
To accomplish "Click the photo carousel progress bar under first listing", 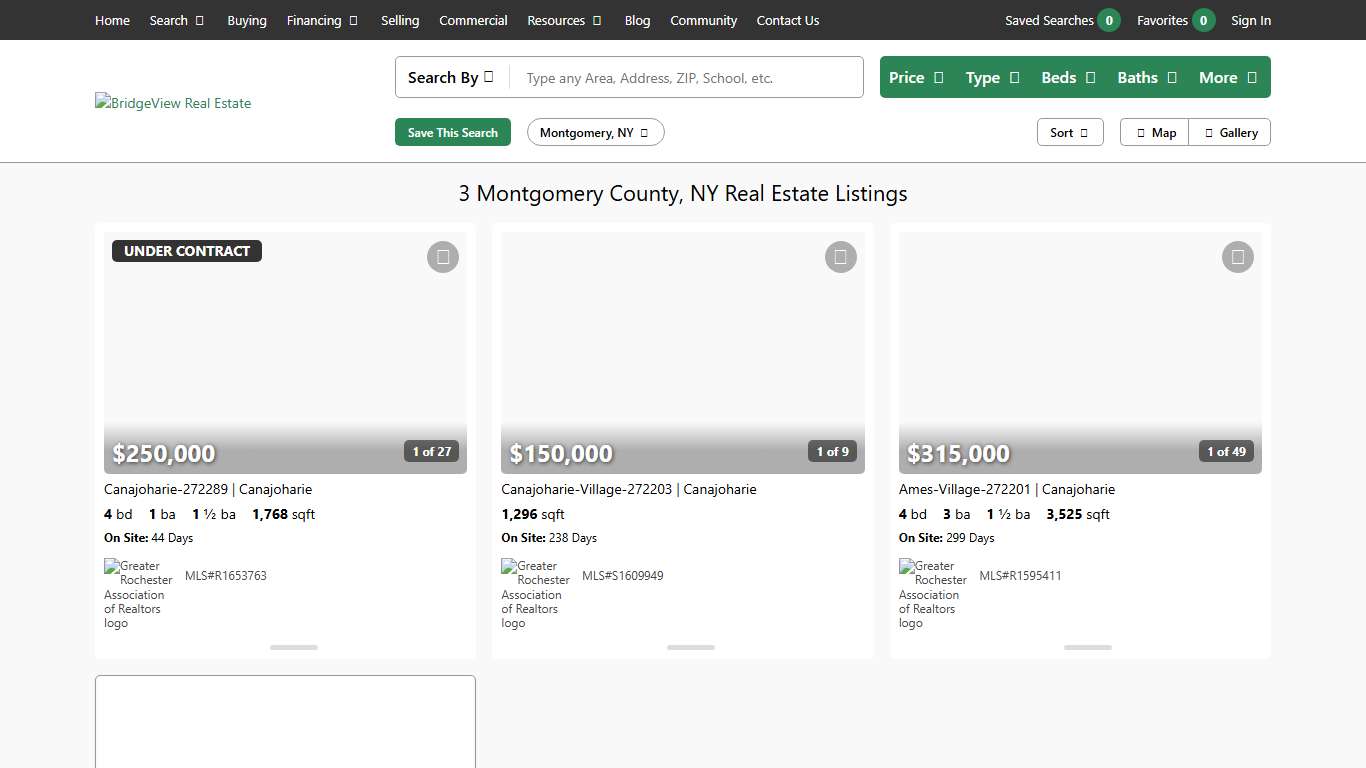I will (293, 647).
